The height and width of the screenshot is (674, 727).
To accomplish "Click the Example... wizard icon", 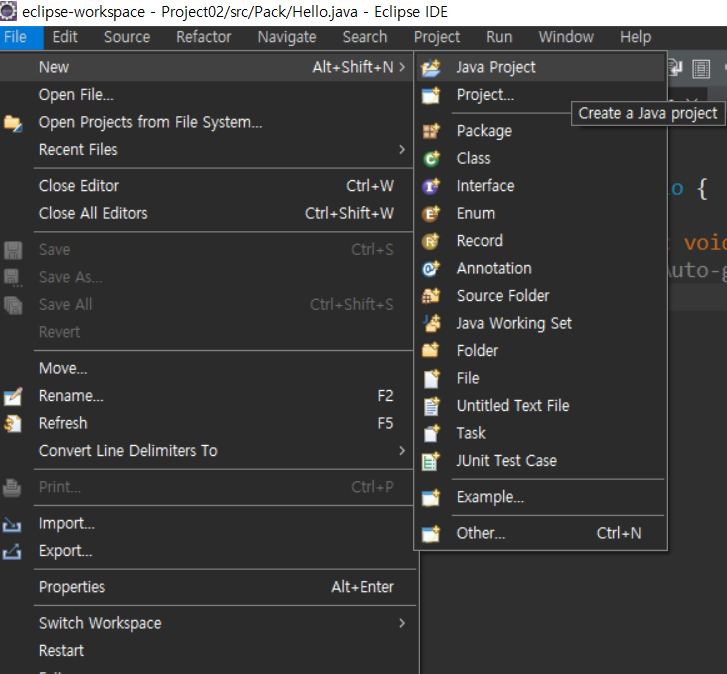I will pos(431,497).
